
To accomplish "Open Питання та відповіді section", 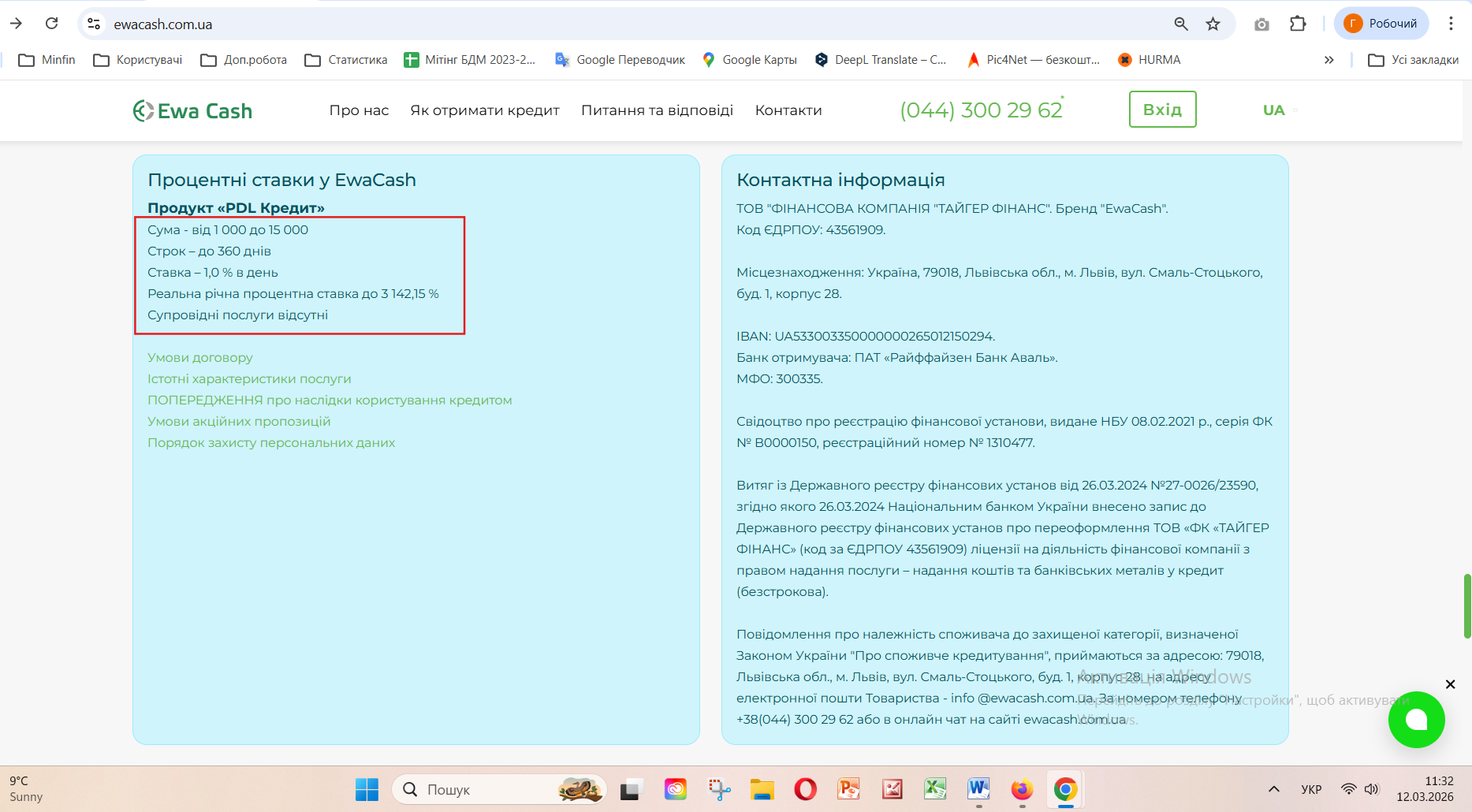I will [x=658, y=110].
